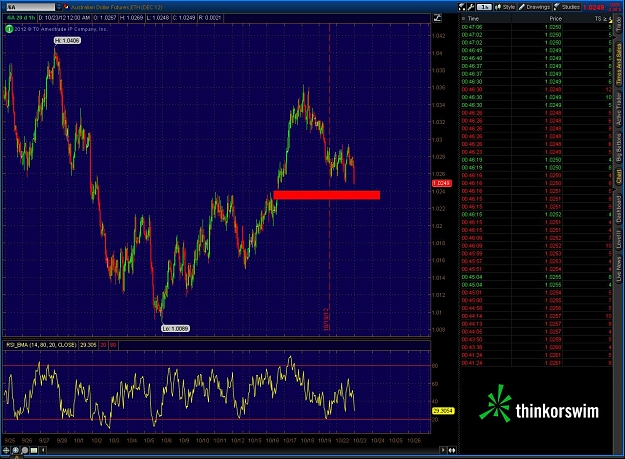
Task: Open the Drawings menu
Action: tap(534, 7)
